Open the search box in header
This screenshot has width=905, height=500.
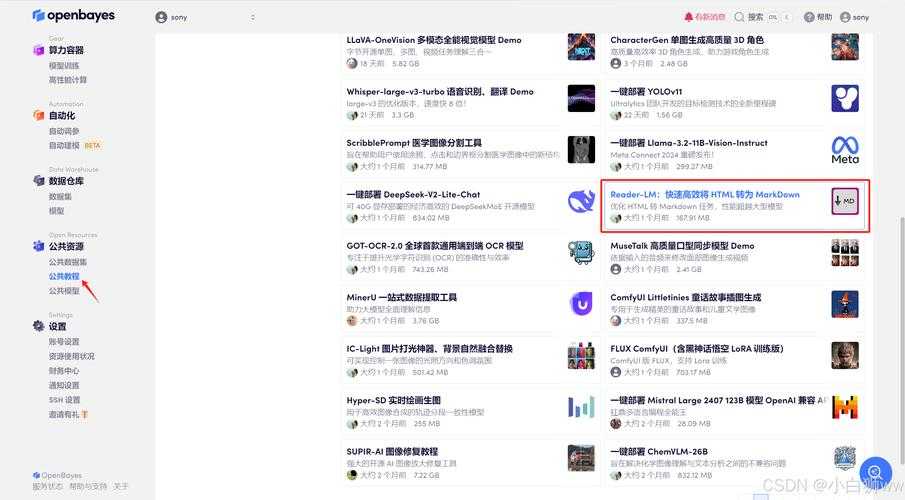pyautogui.click(x=761, y=17)
